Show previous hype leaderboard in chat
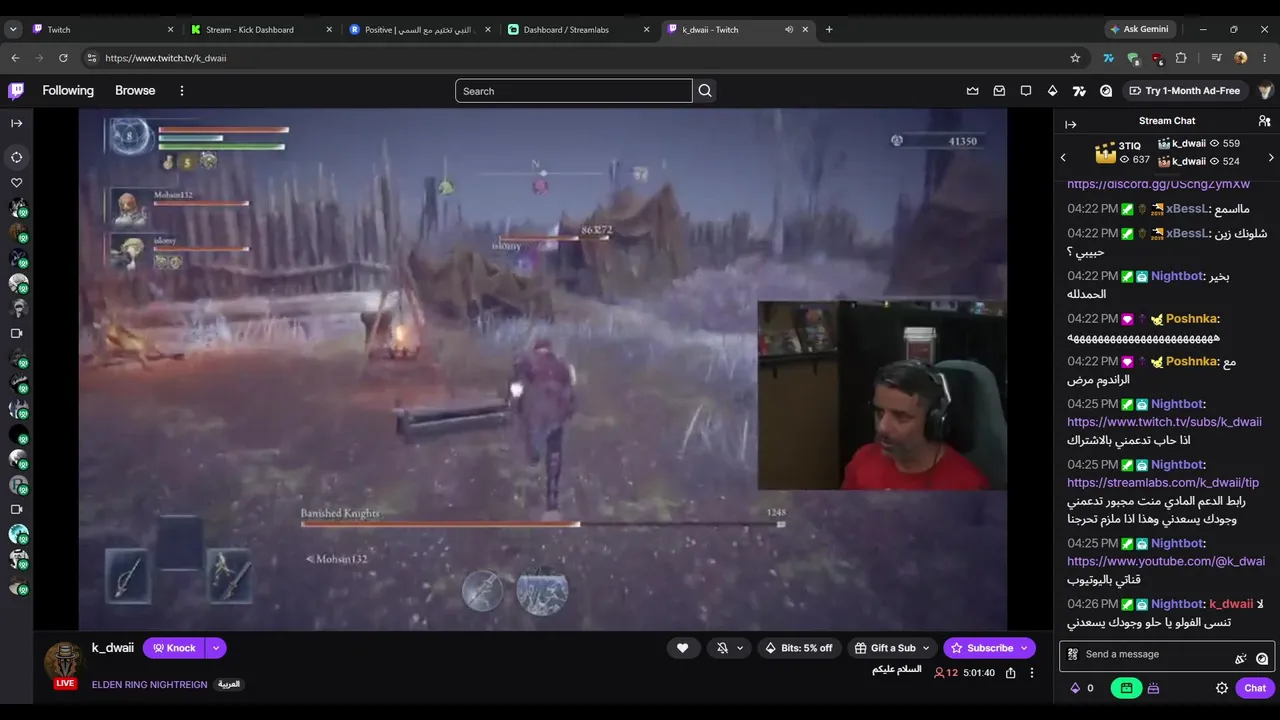This screenshot has height=720, width=1280. coord(1063,157)
